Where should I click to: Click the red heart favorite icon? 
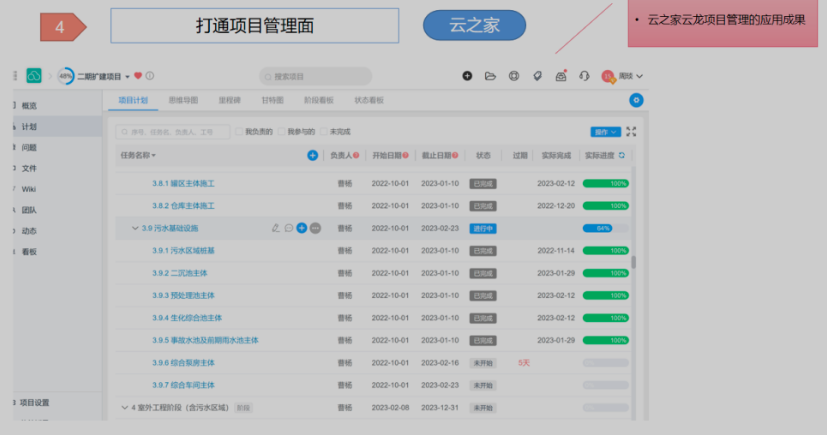point(138,76)
